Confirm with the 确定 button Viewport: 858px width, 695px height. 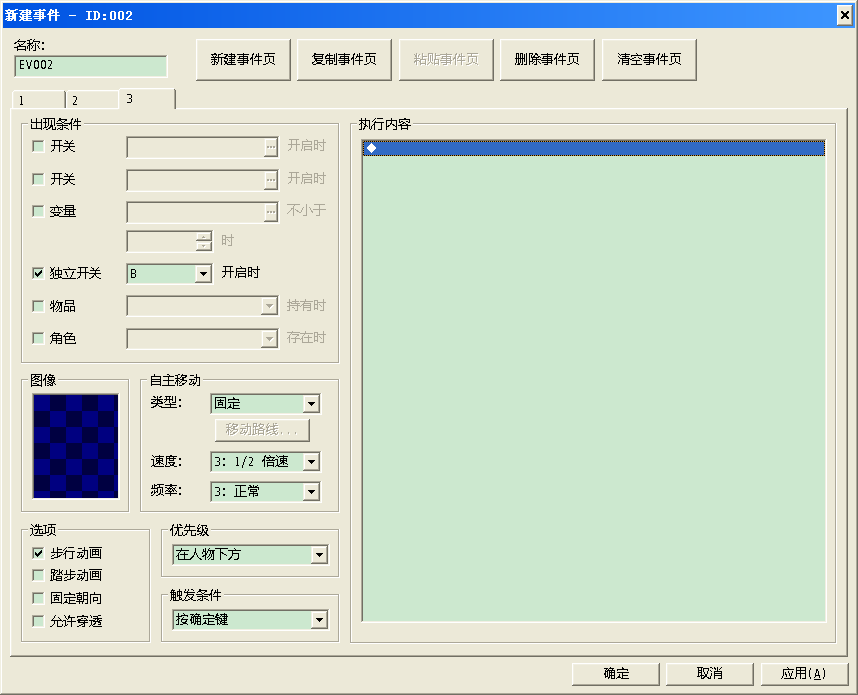pos(616,674)
